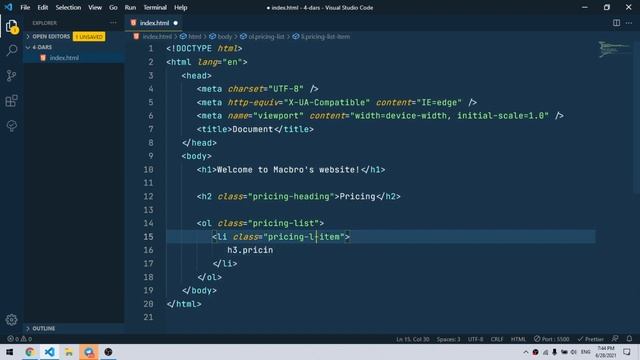Click the round dark app icon in the taskbar

pyautogui.click(x=108, y=352)
